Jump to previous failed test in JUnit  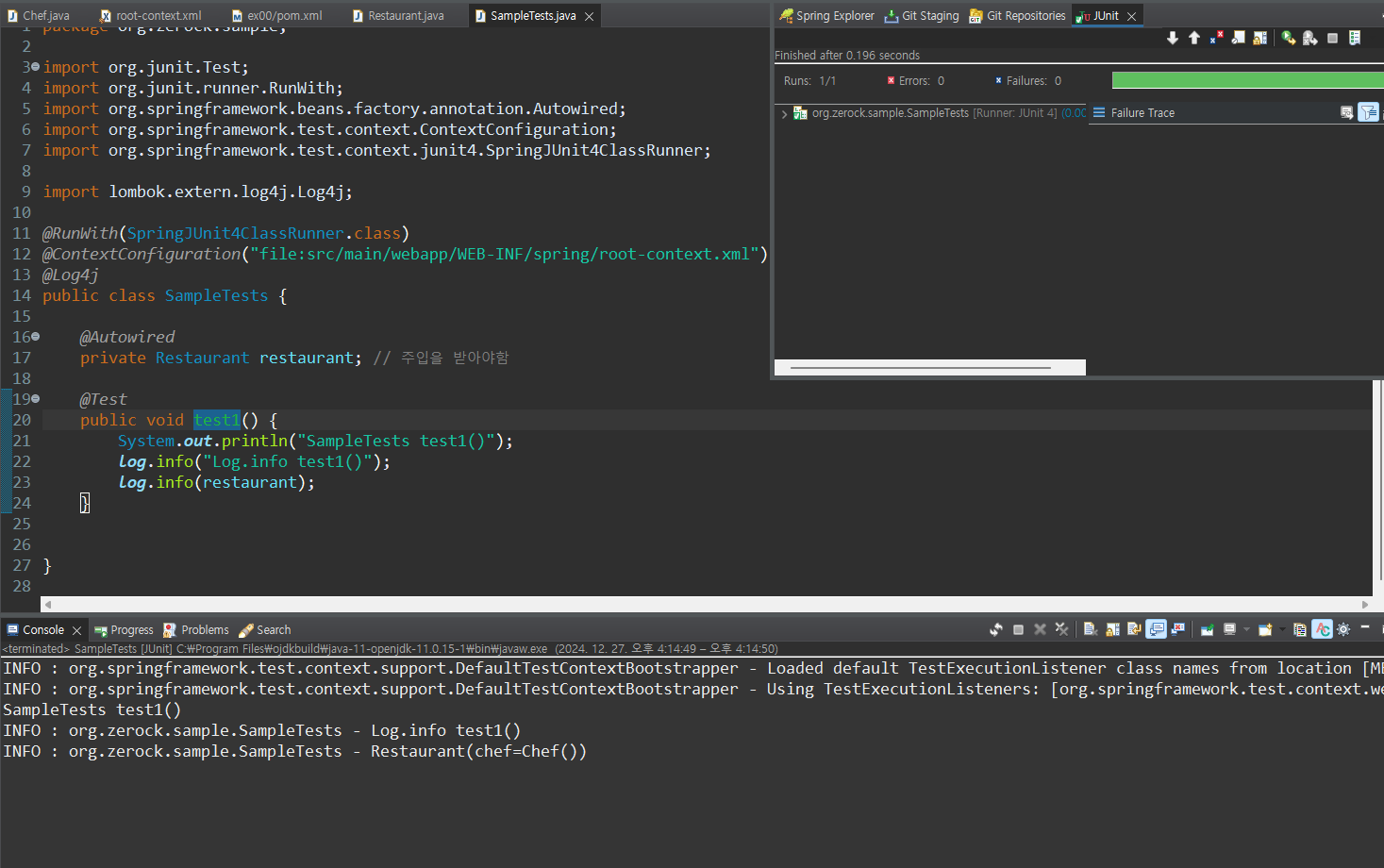tap(1194, 38)
